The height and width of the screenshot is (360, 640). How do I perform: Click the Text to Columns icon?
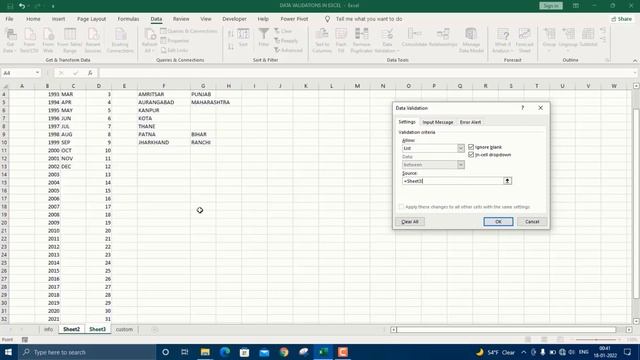pyautogui.click(x=322, y=40)
